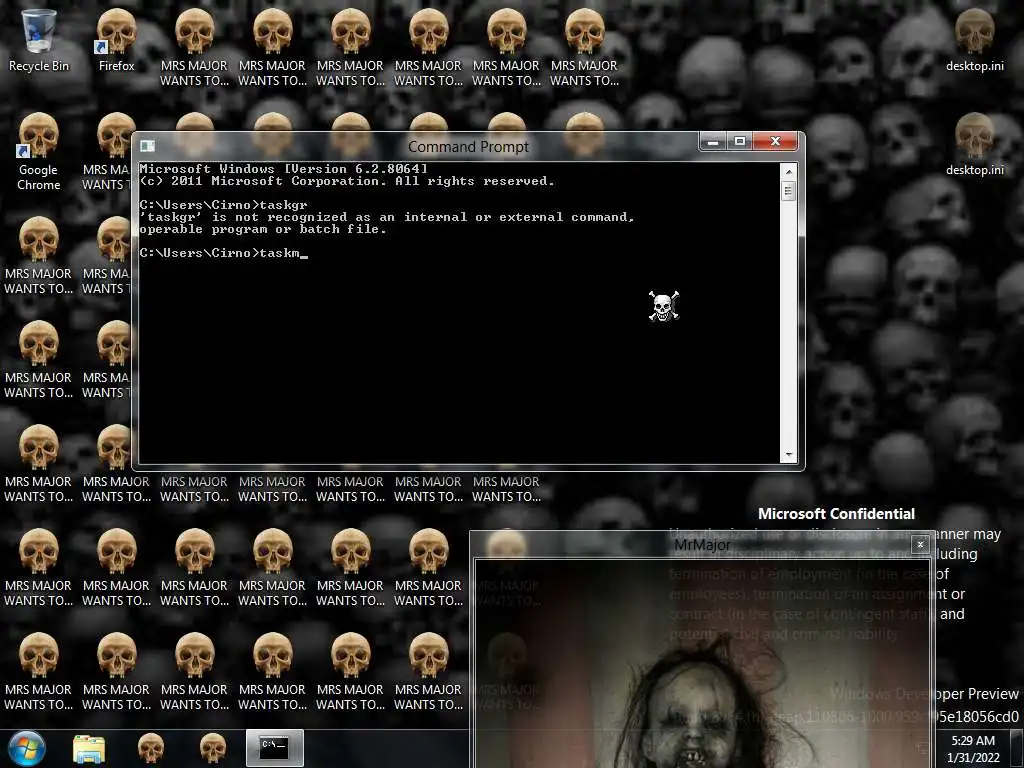
Task: Click the Command Prompt scrollbar thumb
Action: click(x=789, y=191)
